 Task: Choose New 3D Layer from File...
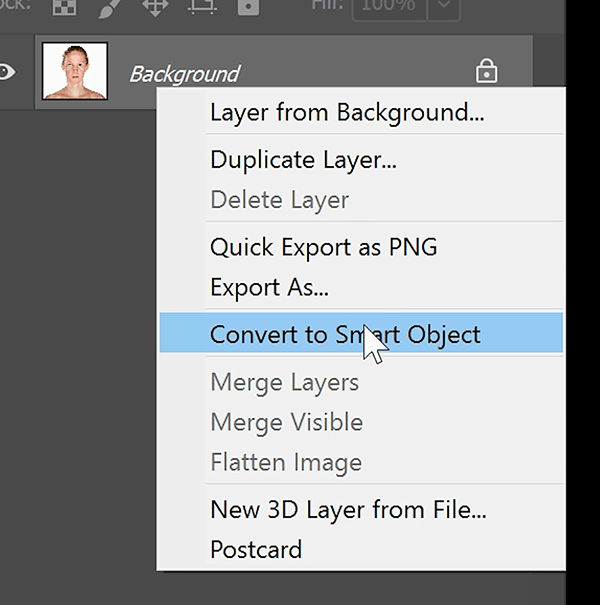[347, 509]
